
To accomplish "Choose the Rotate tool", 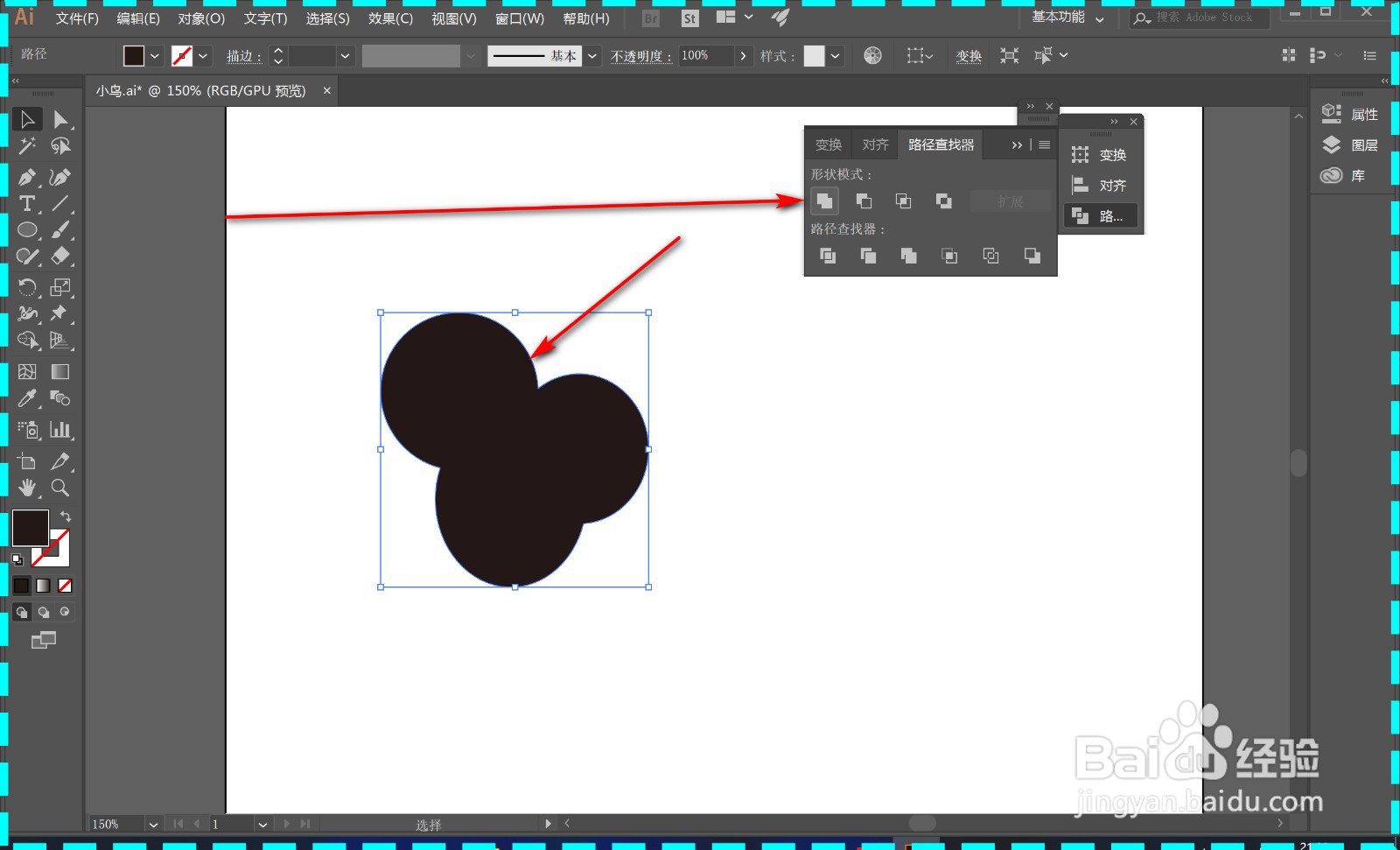I will pos(27,287).
